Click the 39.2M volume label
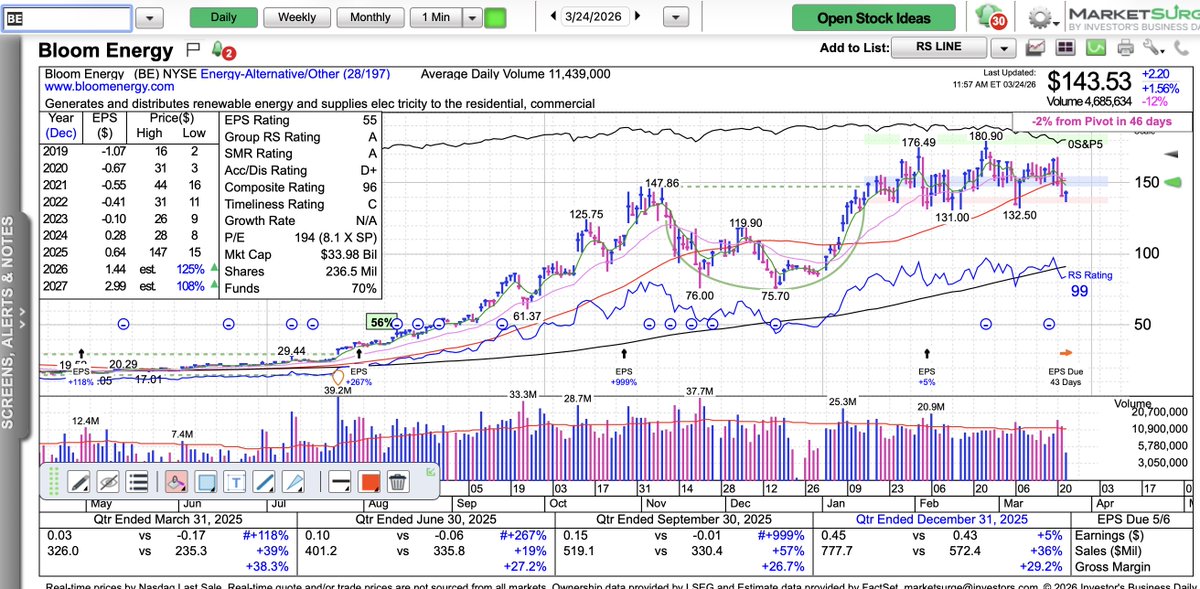The width and height of the screenshot is (1200, 589). point(337,391)
